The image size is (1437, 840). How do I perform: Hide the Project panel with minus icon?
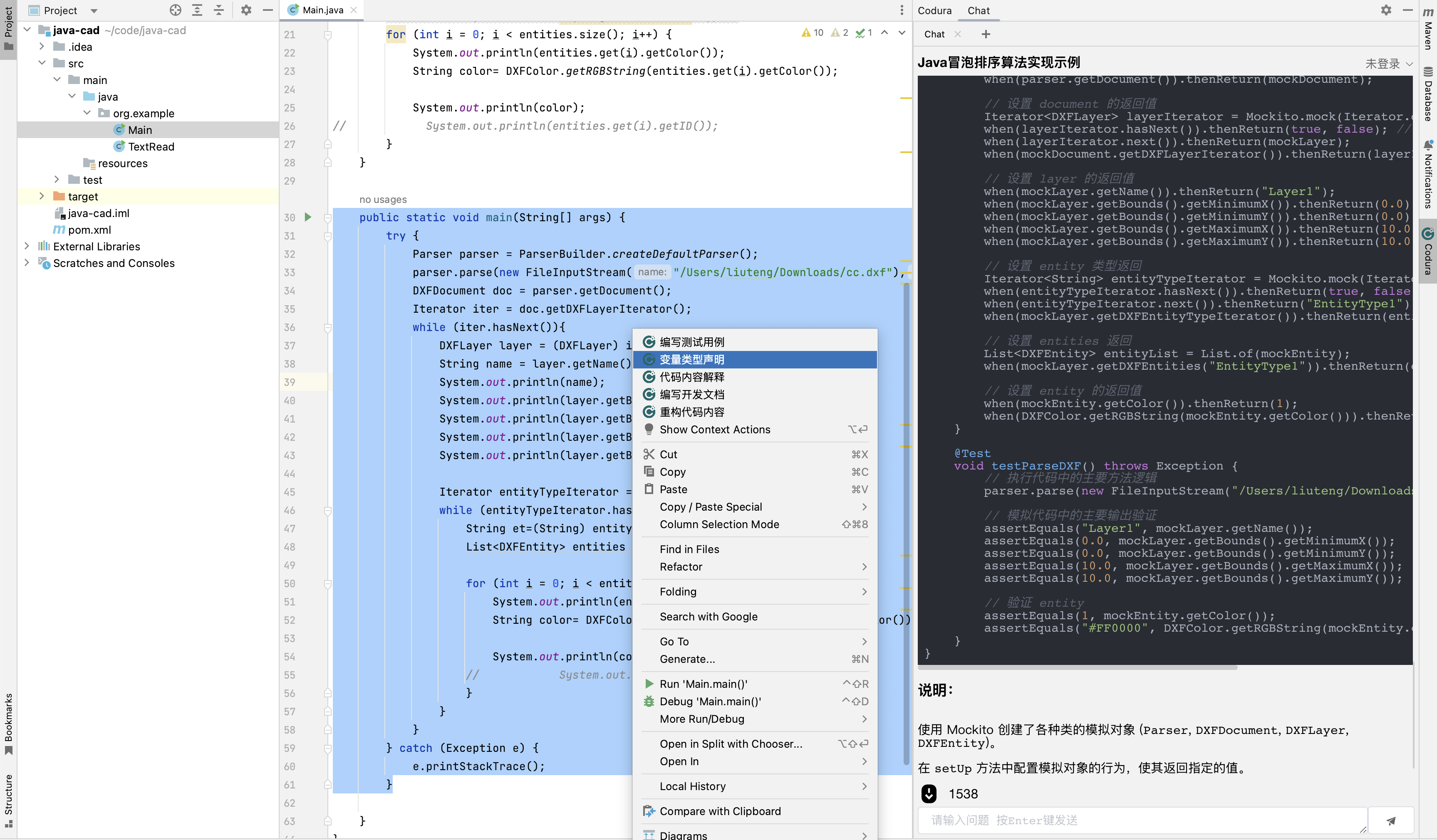268,10
